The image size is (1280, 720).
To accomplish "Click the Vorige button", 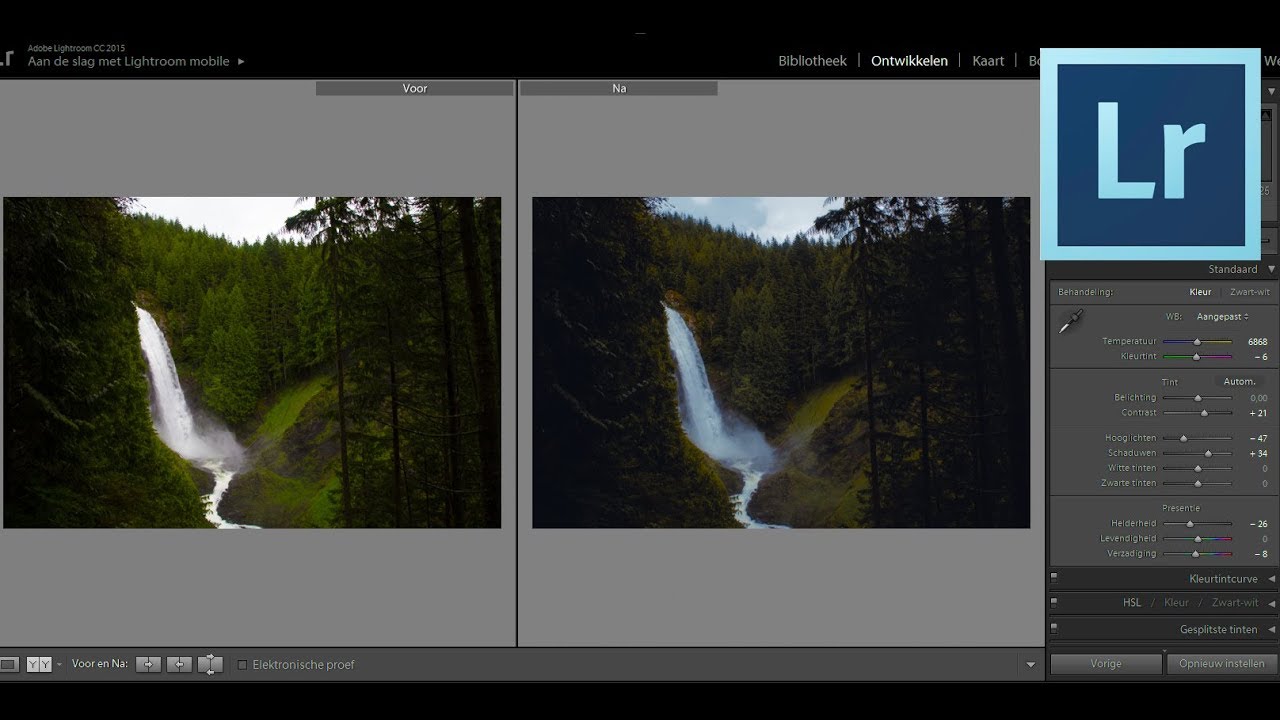I will pos(1105,663).
